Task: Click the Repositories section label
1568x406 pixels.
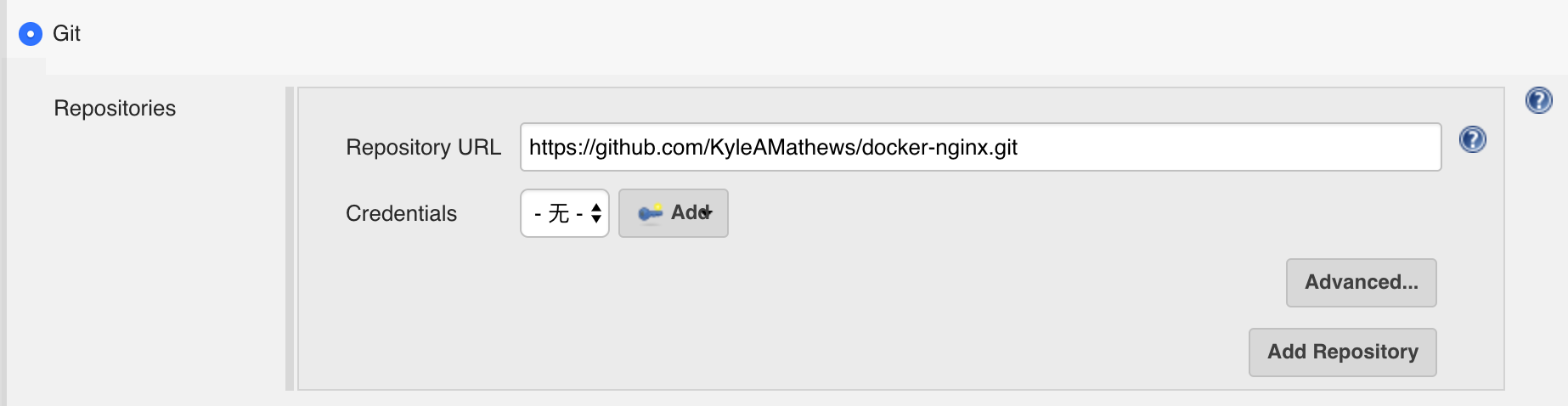Action: pyautogui.click(x=115, y=109)
